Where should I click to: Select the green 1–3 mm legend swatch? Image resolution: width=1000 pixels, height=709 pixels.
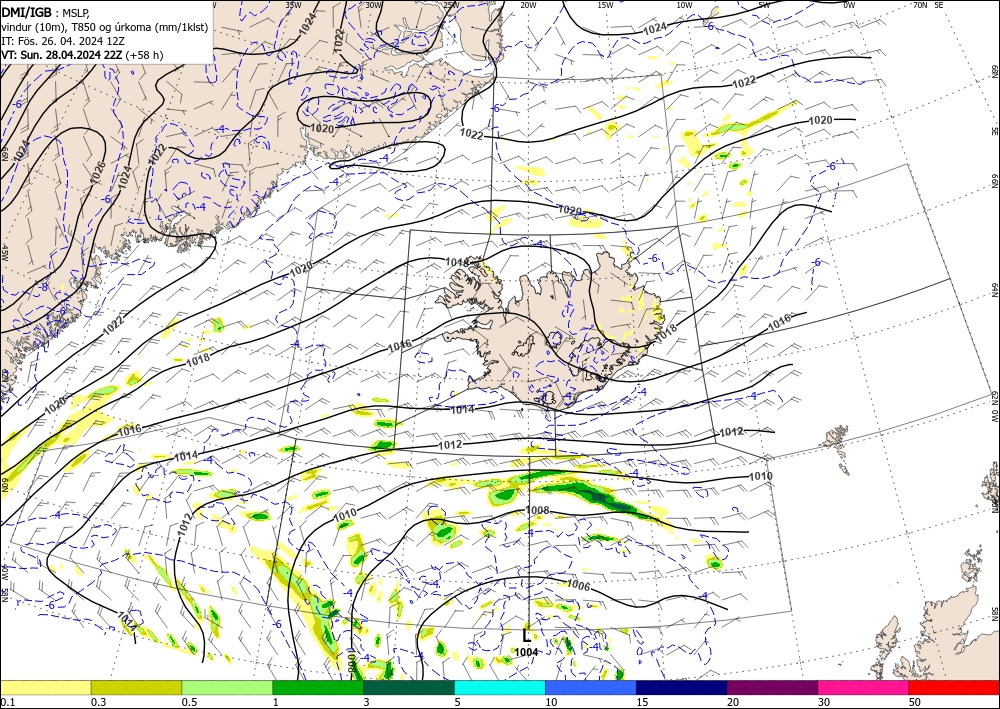click(318, 687)
